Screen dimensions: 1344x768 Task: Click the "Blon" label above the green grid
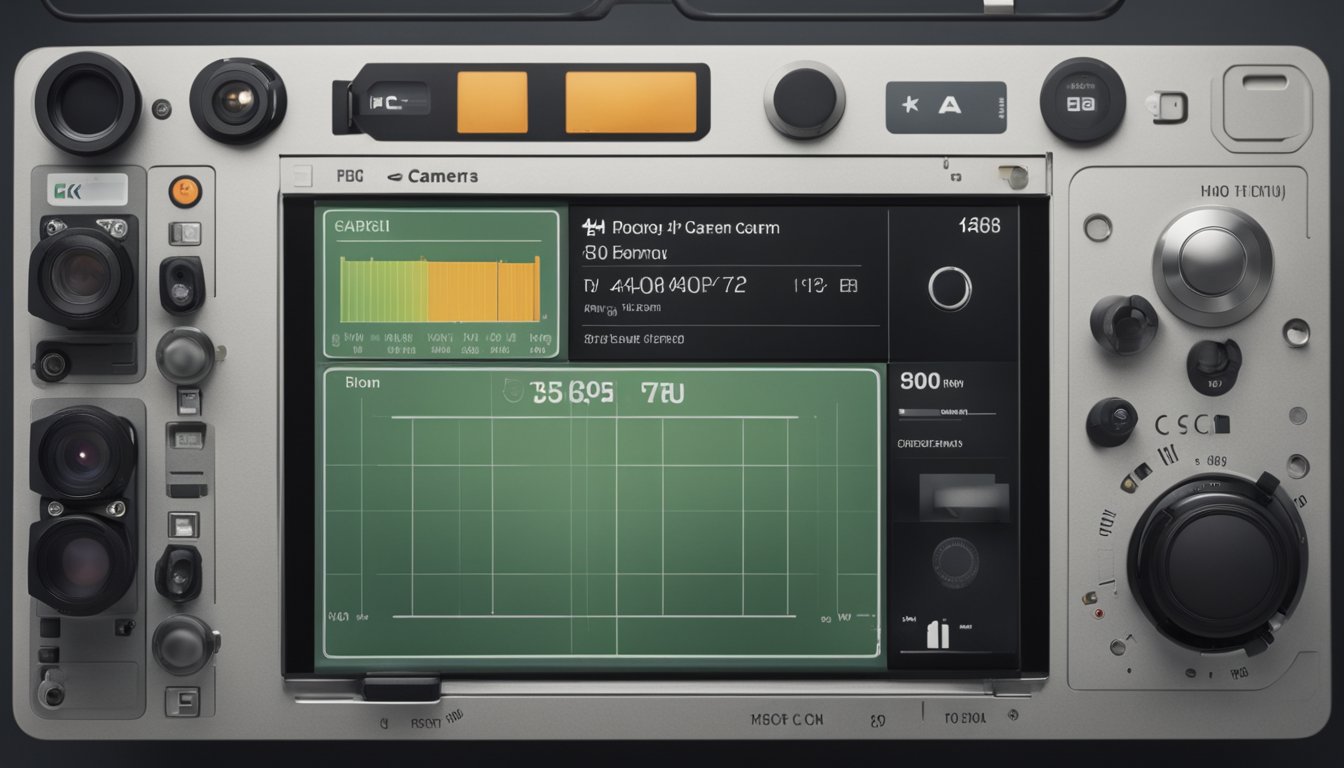point(362,382)
